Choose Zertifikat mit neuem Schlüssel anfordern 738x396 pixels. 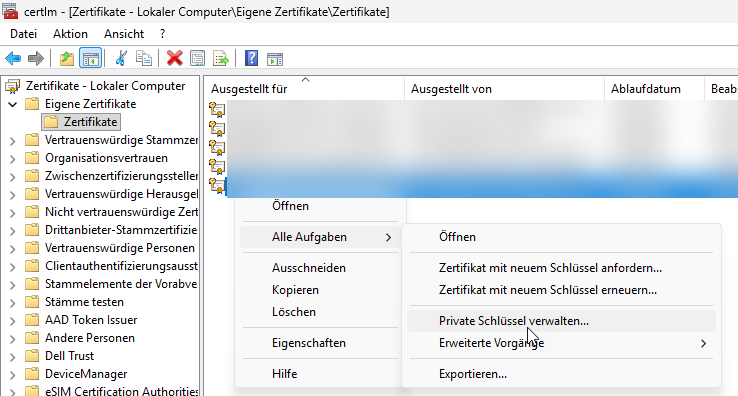coord(561,267)
